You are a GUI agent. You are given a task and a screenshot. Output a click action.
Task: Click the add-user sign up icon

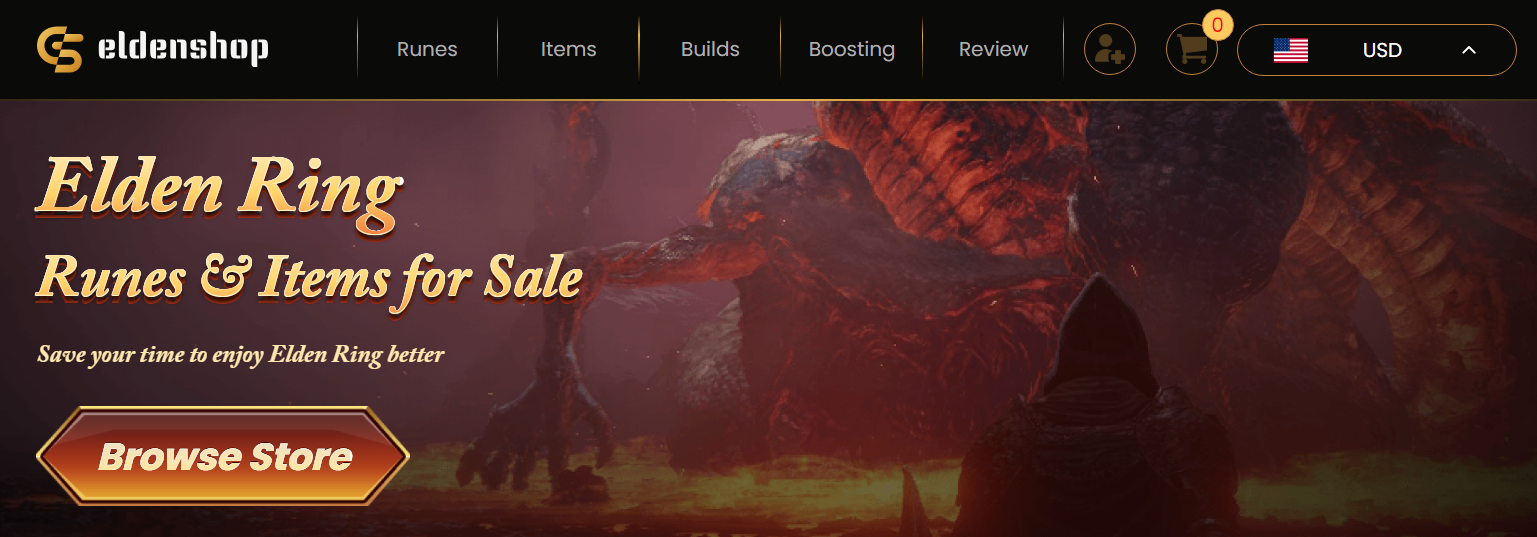click(x=1110, y=49)
